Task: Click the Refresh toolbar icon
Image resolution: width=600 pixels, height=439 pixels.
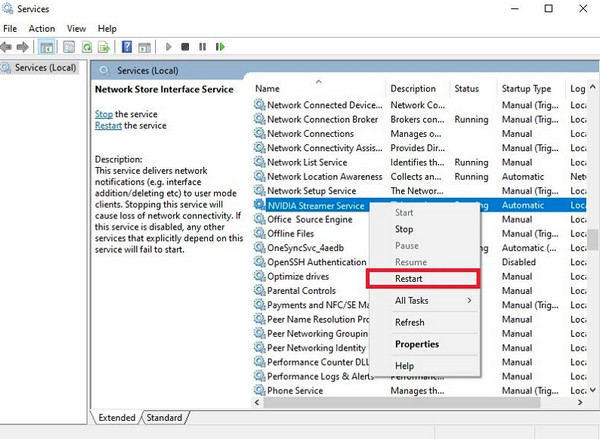Action: 87,47
